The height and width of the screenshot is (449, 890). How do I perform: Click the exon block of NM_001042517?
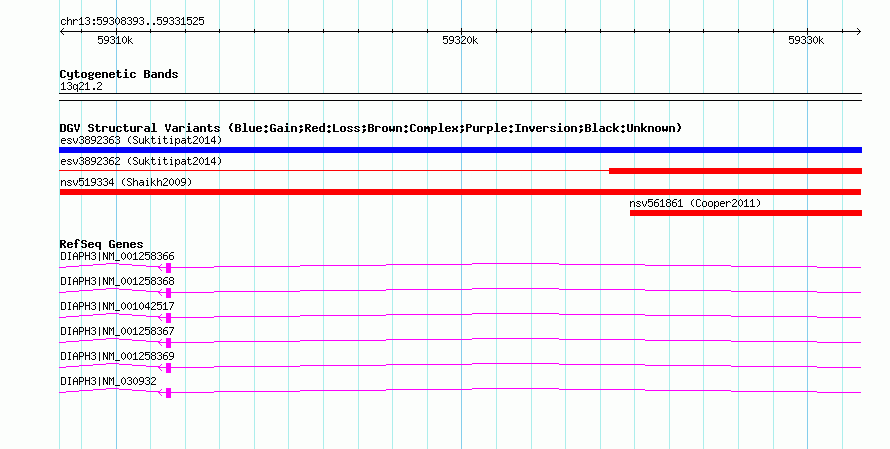coord(168,318)
